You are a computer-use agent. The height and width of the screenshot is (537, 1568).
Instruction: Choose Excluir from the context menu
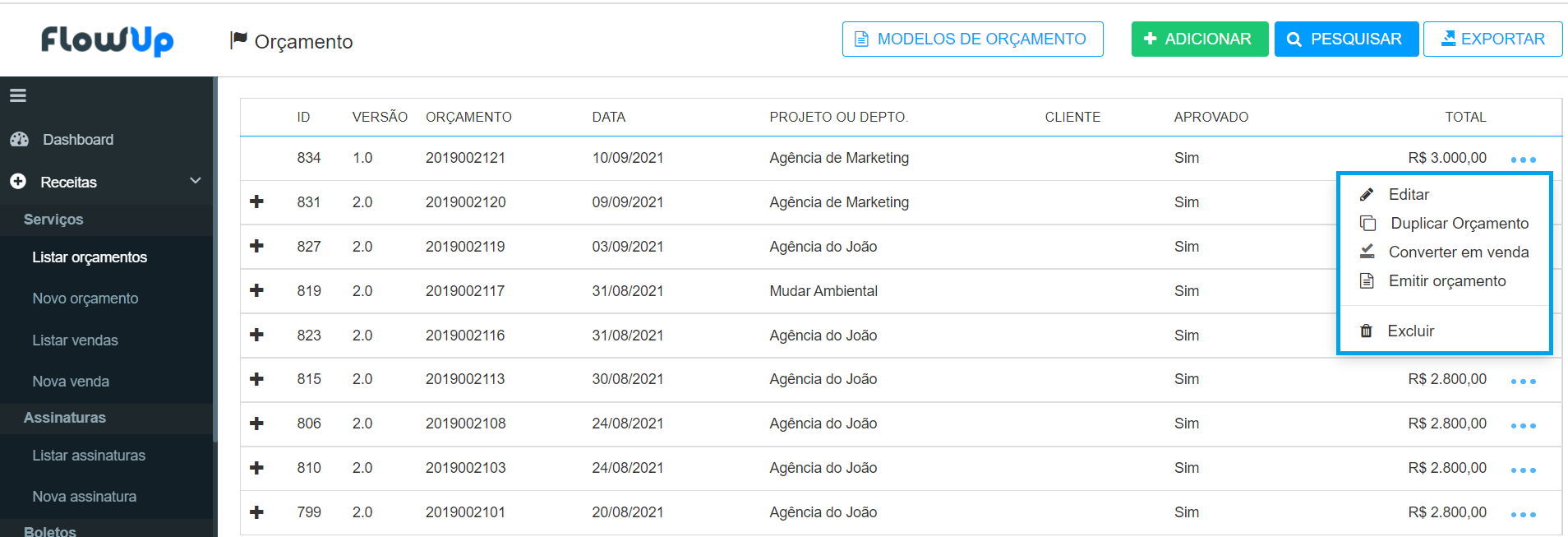pos(1411,331)
